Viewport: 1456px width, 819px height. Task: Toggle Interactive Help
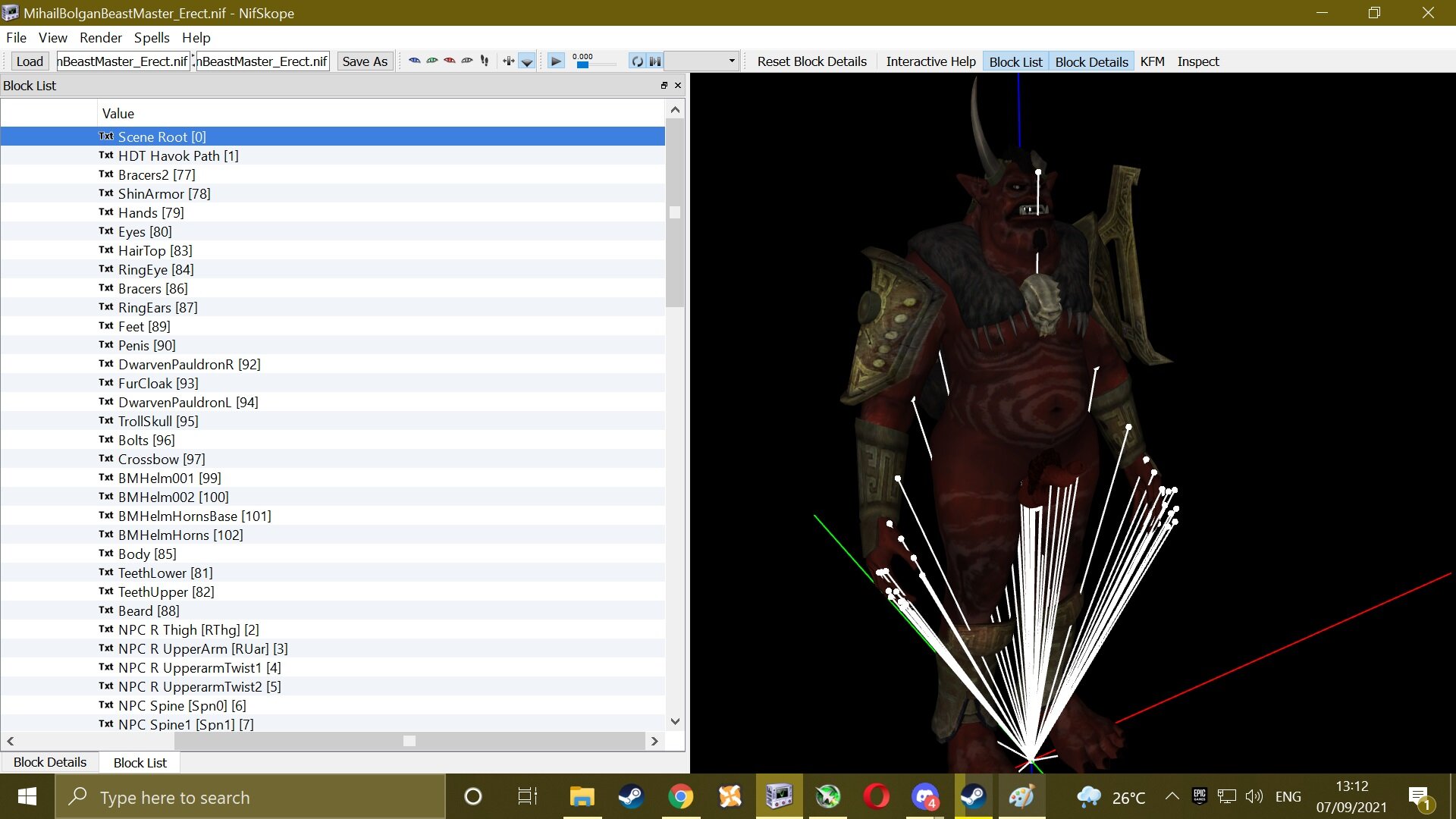(x=930, y=61)
